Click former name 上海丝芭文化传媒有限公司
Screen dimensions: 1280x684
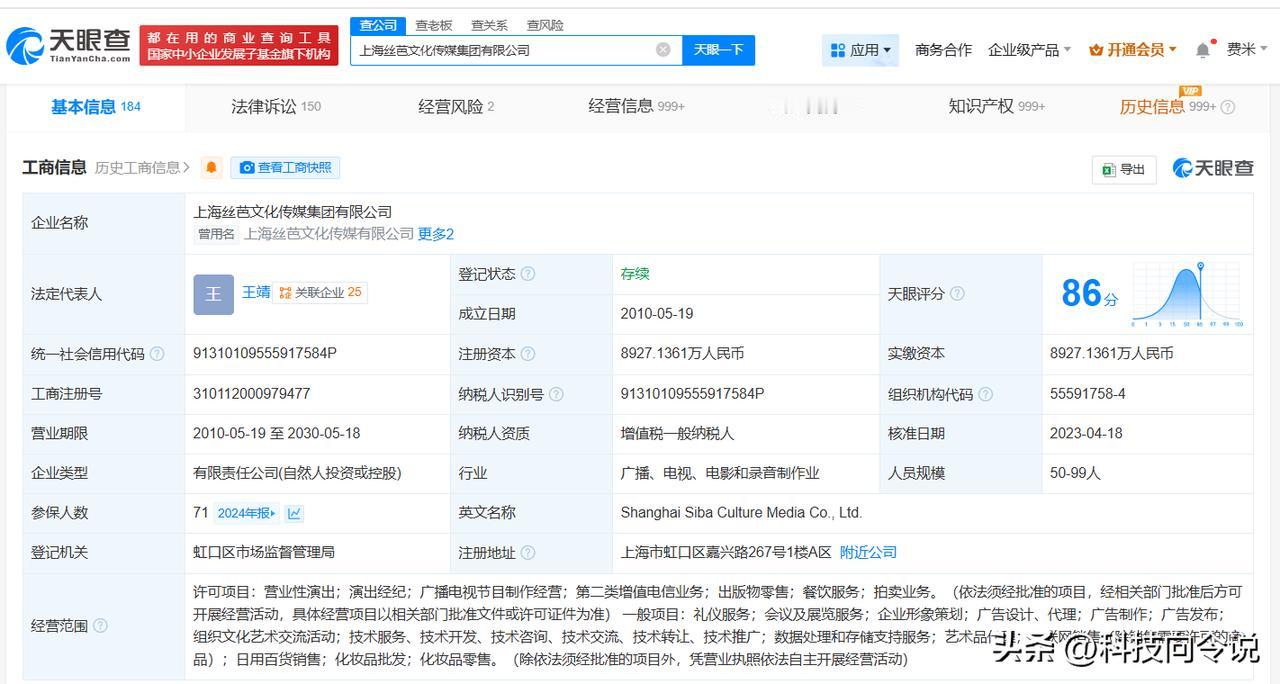(329, 233)
